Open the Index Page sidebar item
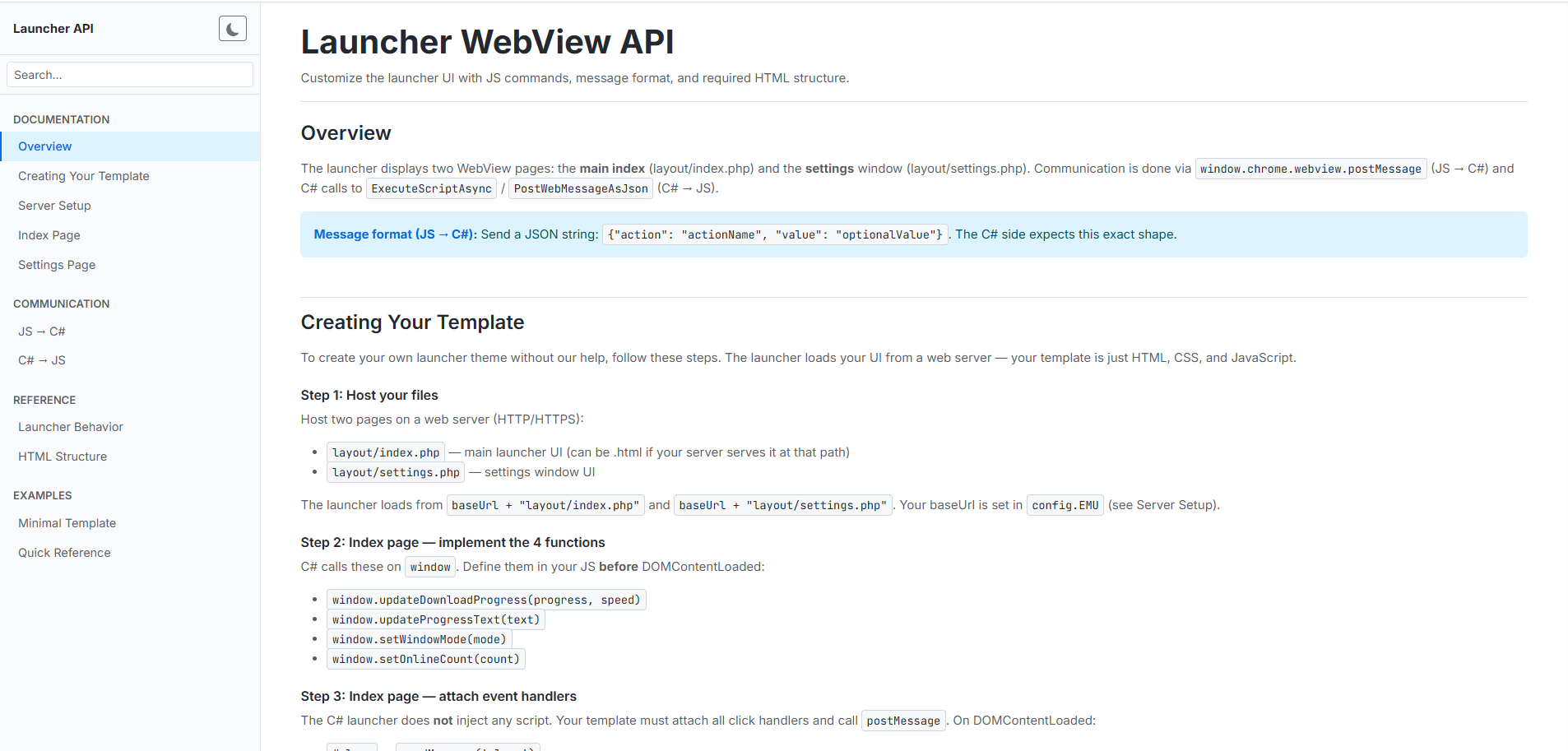Viewport: 1568px width, 751px height. (x=49, y=235)
